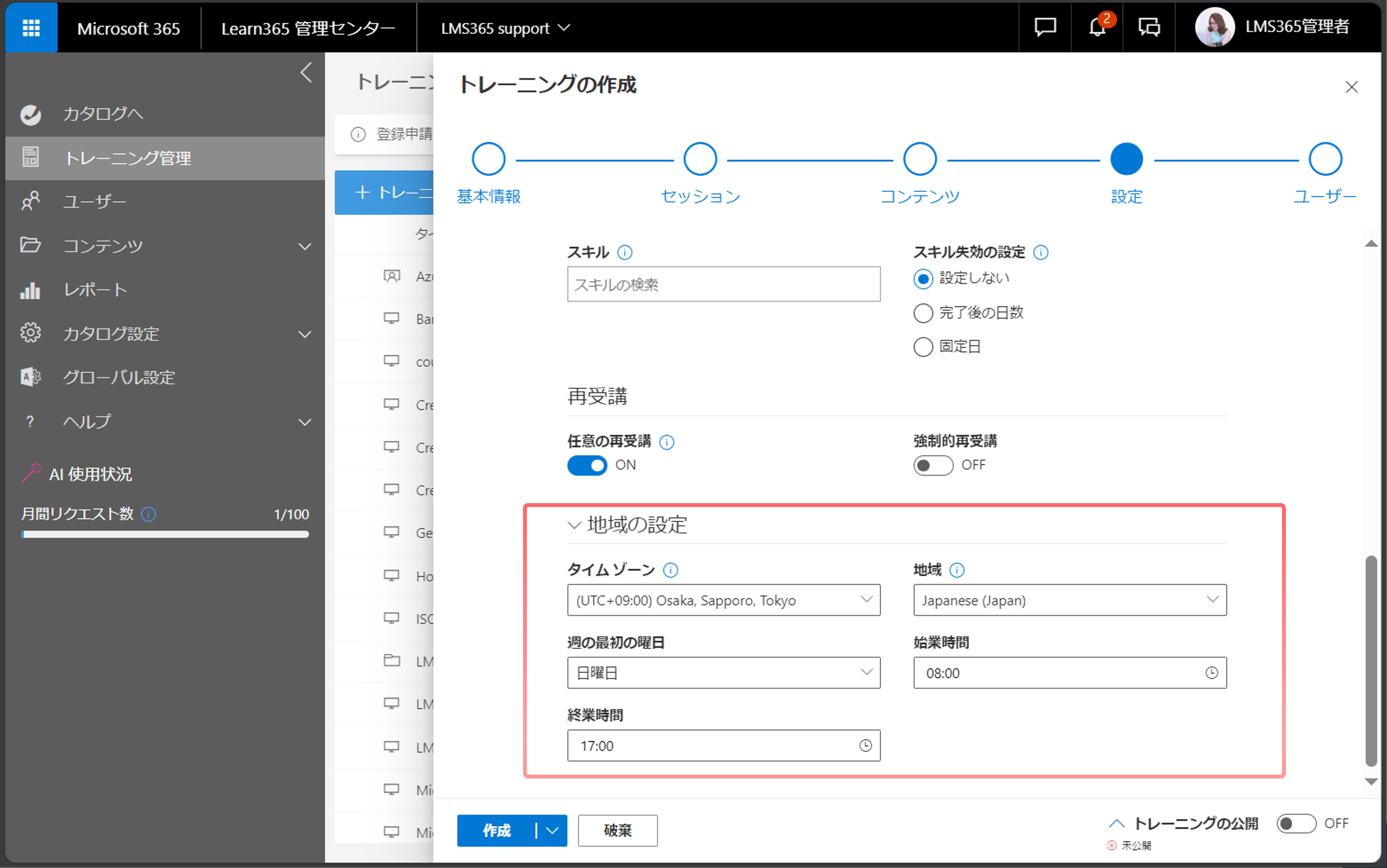Open タイム ゾーン dropdown Osaka, Sapporo, Tokyo

click(x=723, y=600)
